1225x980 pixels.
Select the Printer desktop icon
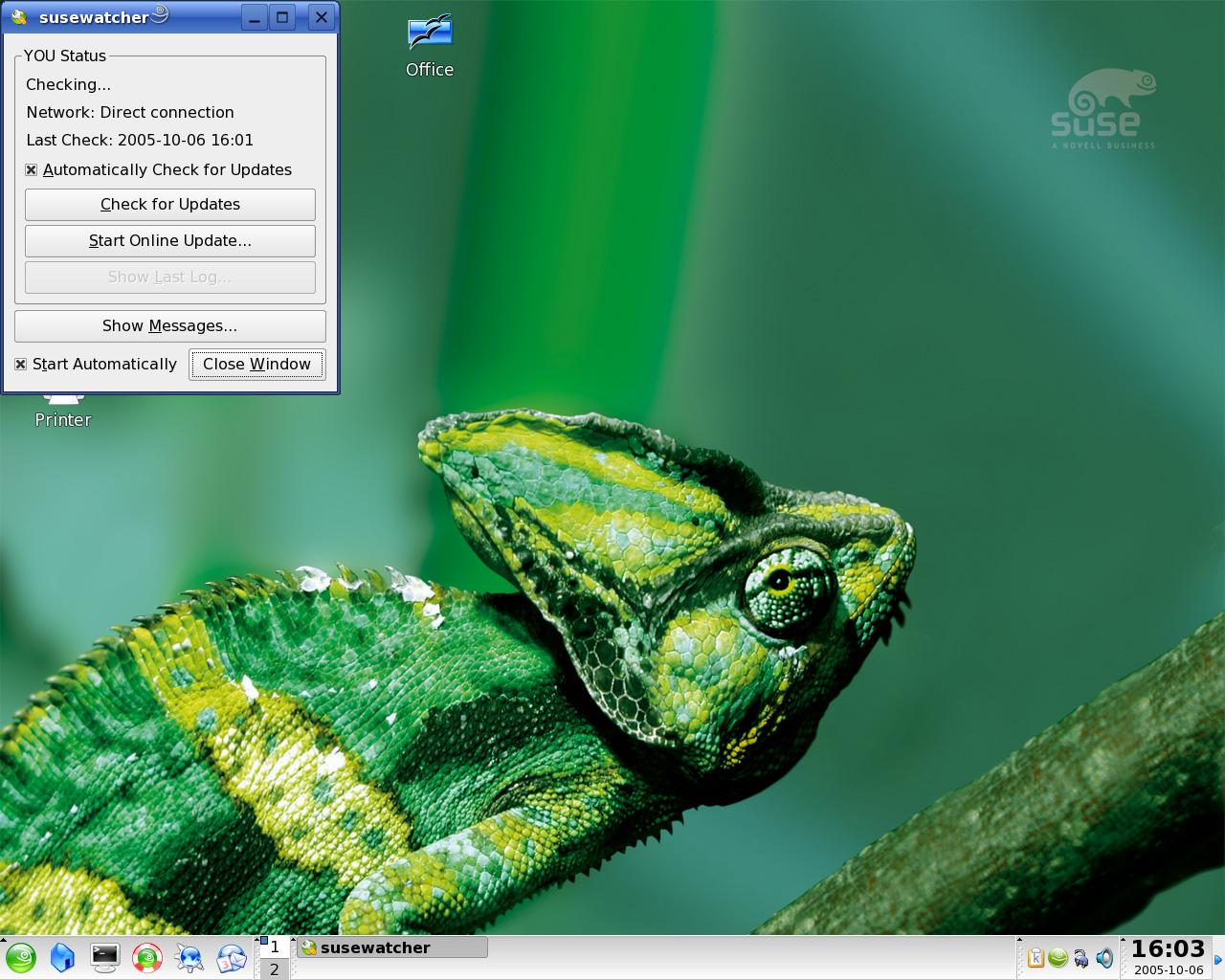coord(62,412)
